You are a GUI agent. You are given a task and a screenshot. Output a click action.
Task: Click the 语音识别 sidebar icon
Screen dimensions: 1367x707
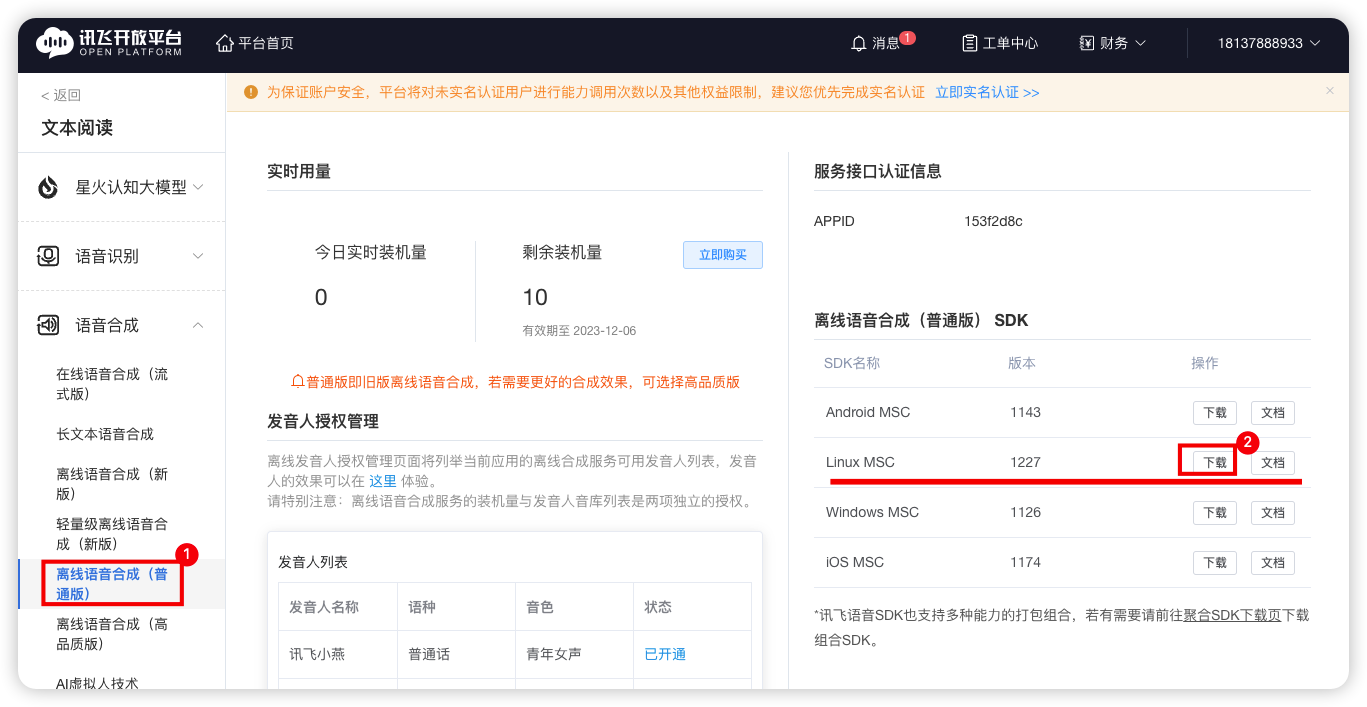pos(48,256)
